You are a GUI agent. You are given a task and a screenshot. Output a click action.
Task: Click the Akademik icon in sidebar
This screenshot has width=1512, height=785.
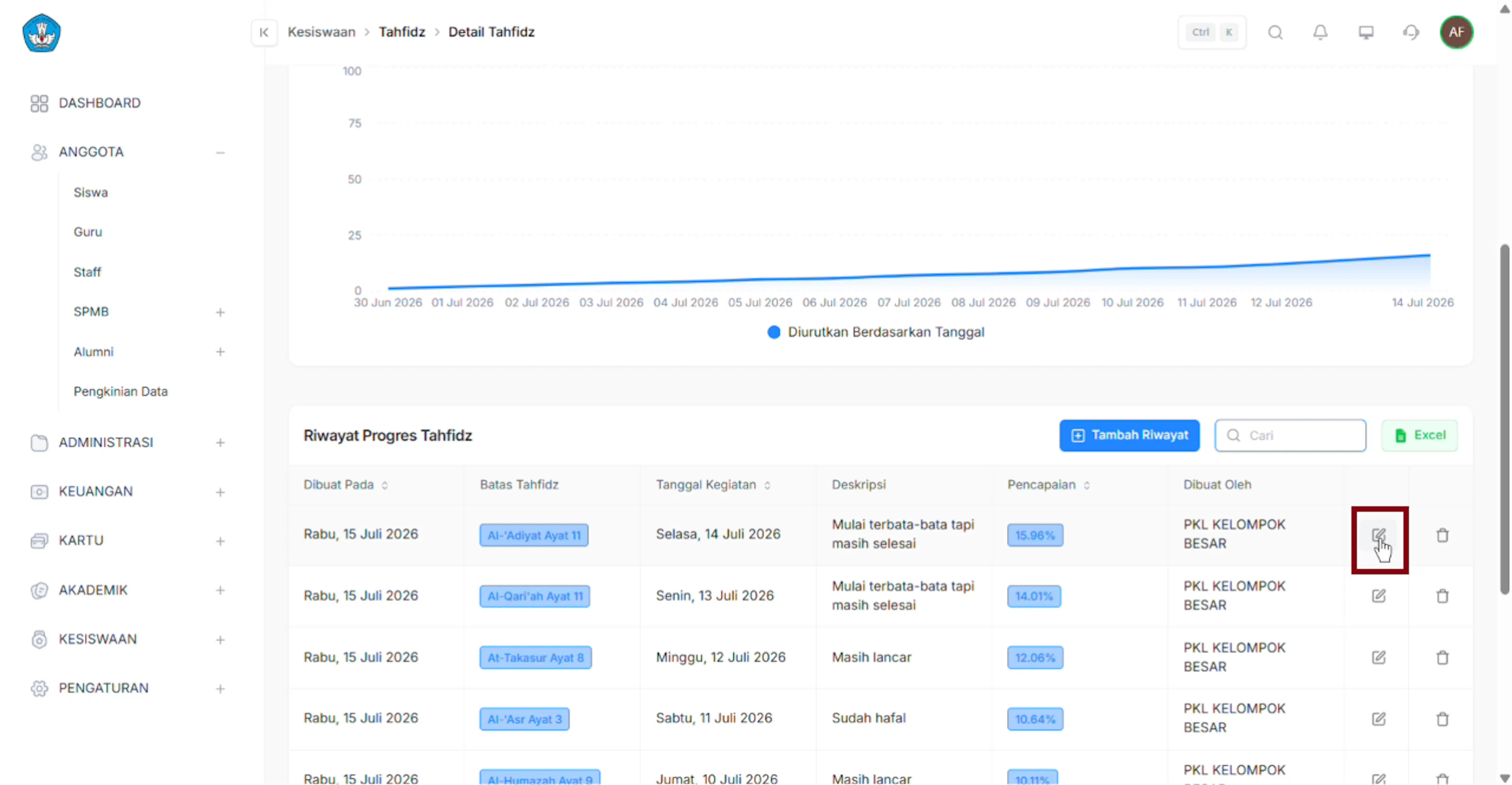tap(39, 590)
